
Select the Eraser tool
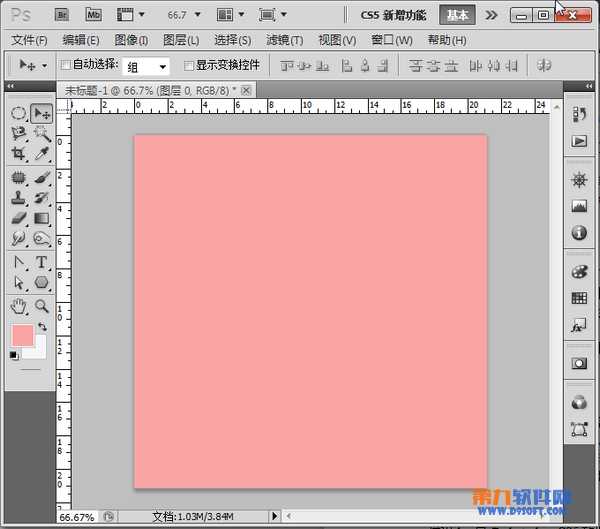(18, 218)
